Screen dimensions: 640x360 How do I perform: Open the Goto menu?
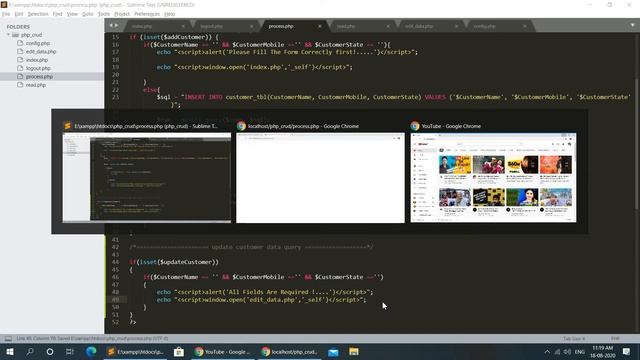(x=88, y=14)
